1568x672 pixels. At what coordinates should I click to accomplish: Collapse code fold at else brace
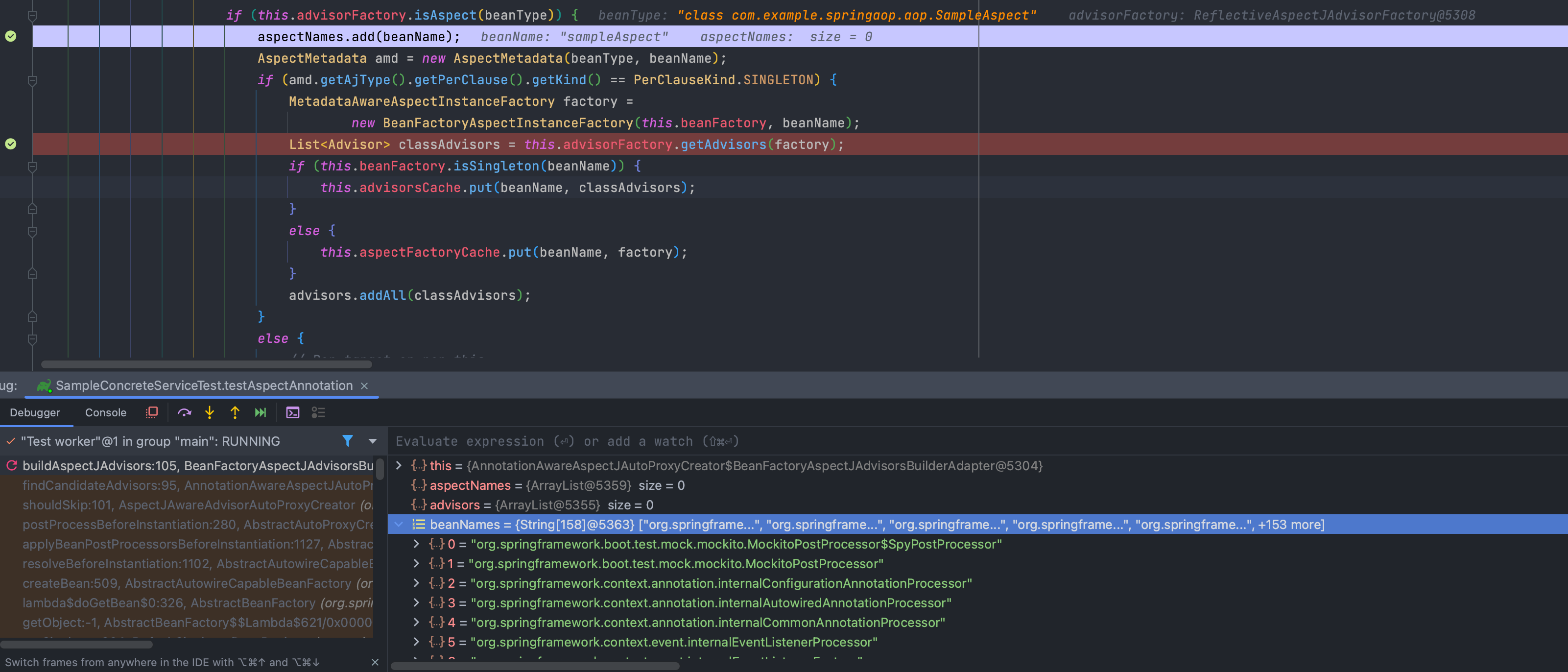point(32,231)
